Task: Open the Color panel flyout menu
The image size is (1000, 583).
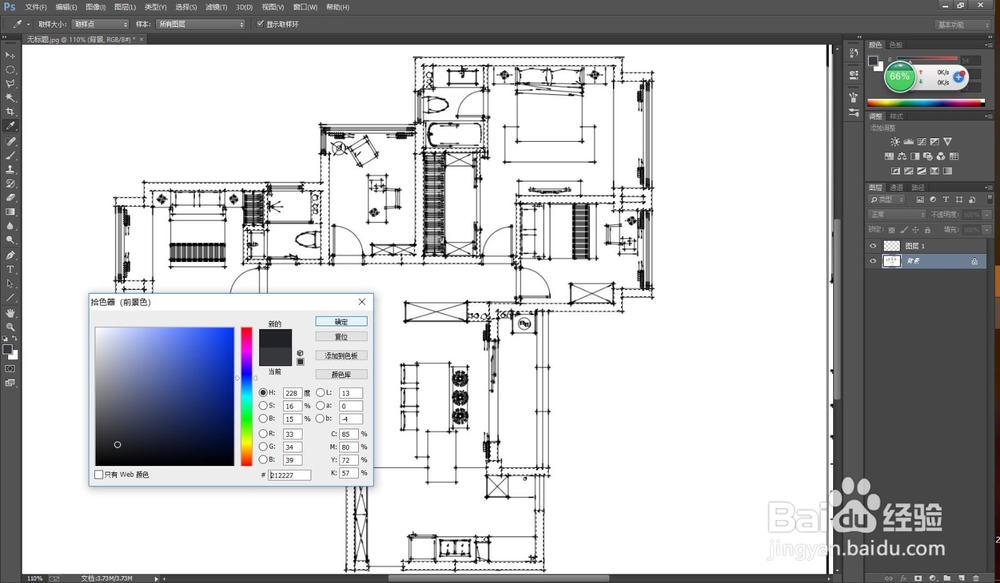Action: click(x=988, y=45)
